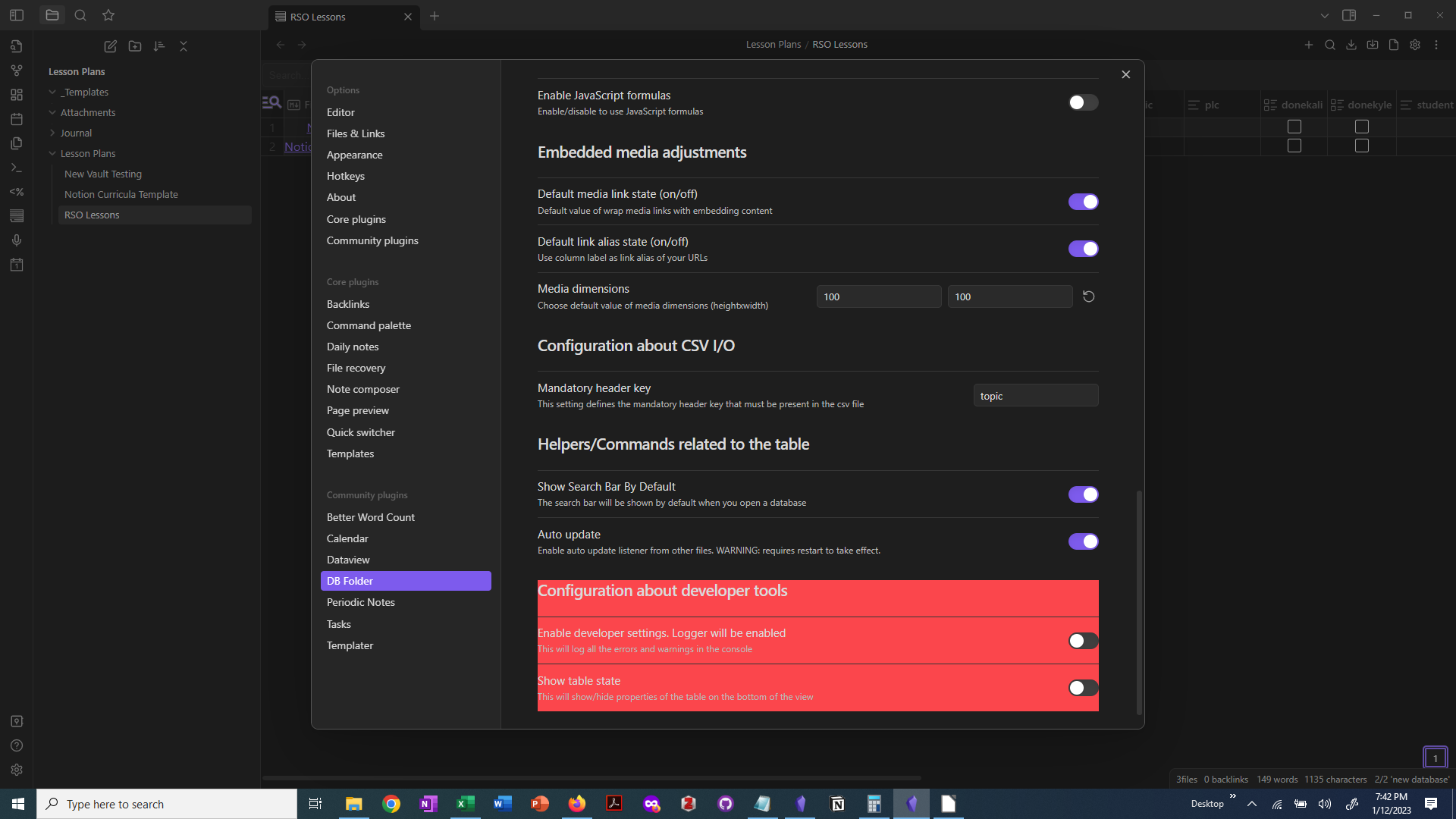
Task: Switch to the Periodic Notes settings page
Action: tap(360, 602)
